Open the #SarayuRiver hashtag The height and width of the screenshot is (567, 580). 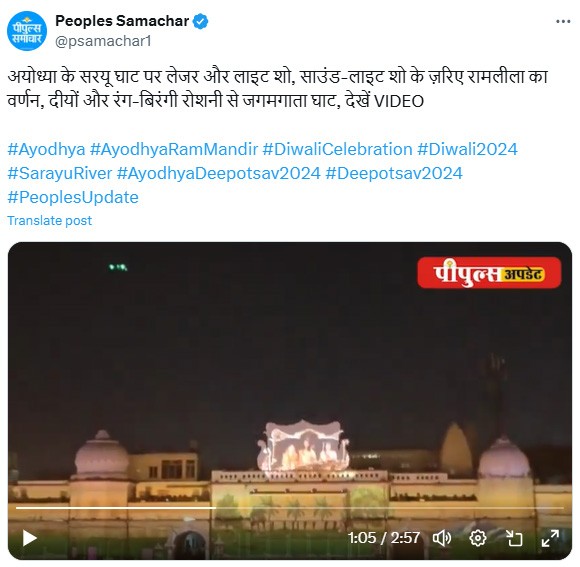[60, 173]
